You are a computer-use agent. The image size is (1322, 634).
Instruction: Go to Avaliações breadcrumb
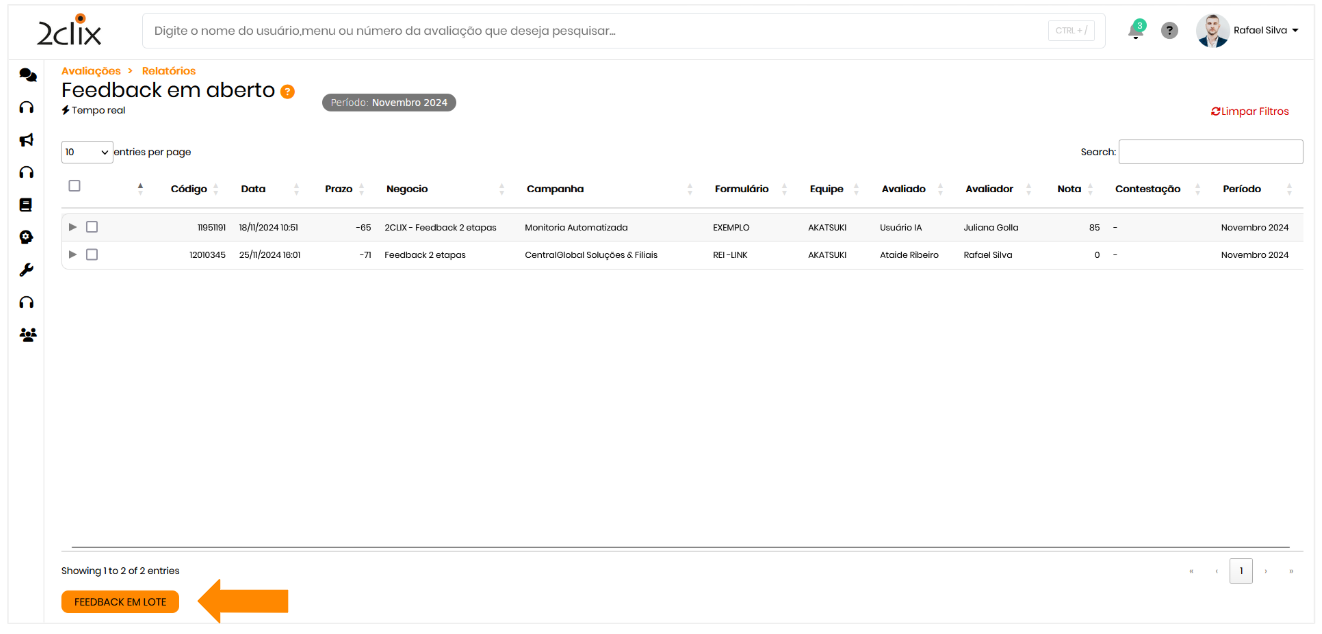(x=90, y=71)
